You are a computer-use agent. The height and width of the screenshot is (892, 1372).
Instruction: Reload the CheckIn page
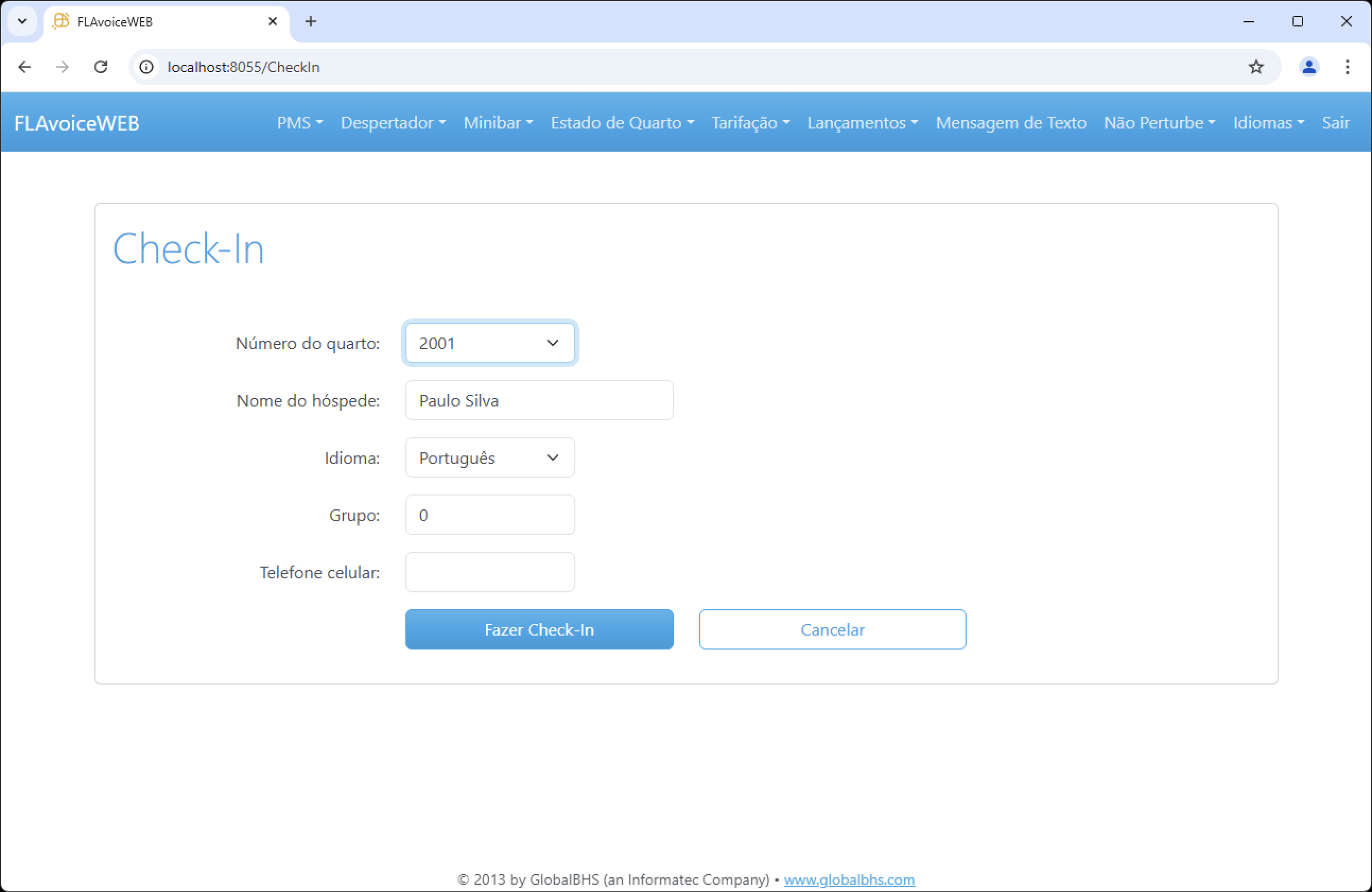click(x=101, y=67)
